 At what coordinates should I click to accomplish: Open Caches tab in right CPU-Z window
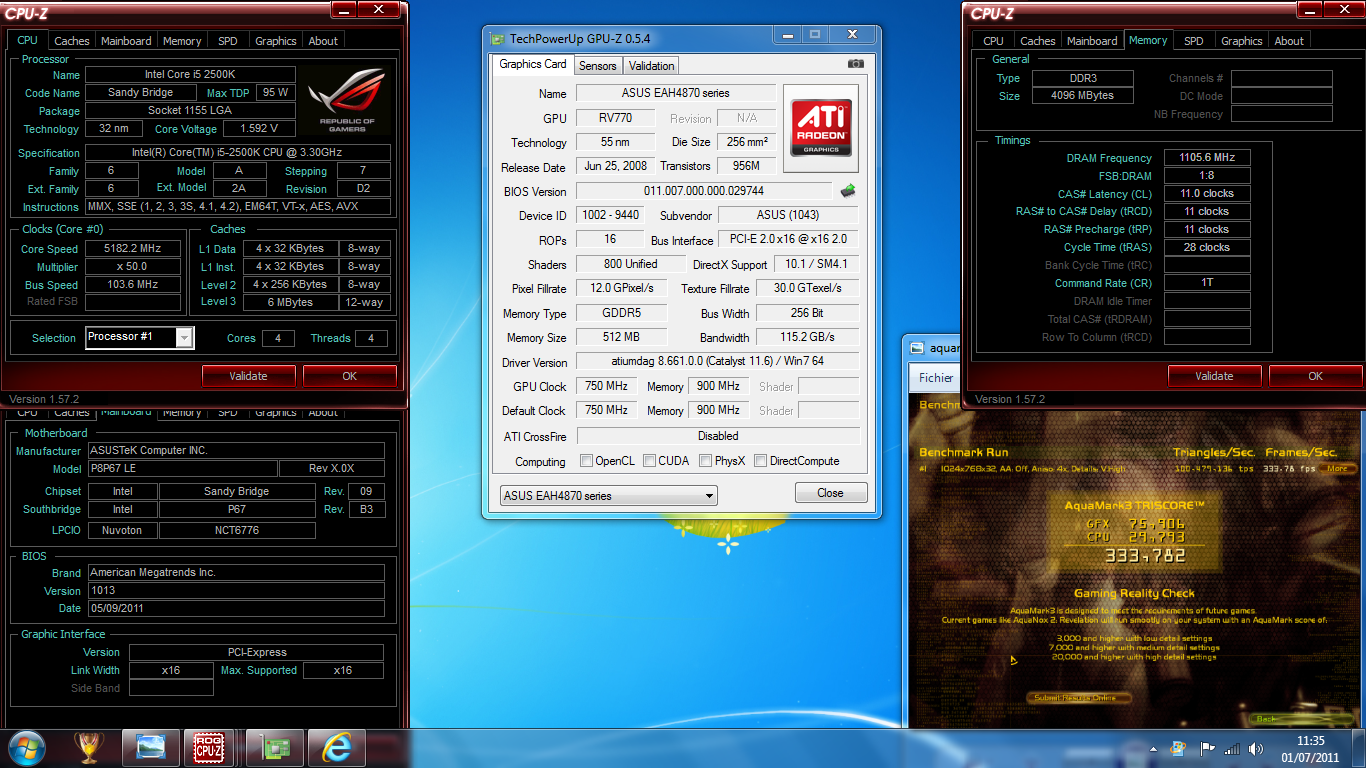pyautogui.click(x=1038, y=41)
